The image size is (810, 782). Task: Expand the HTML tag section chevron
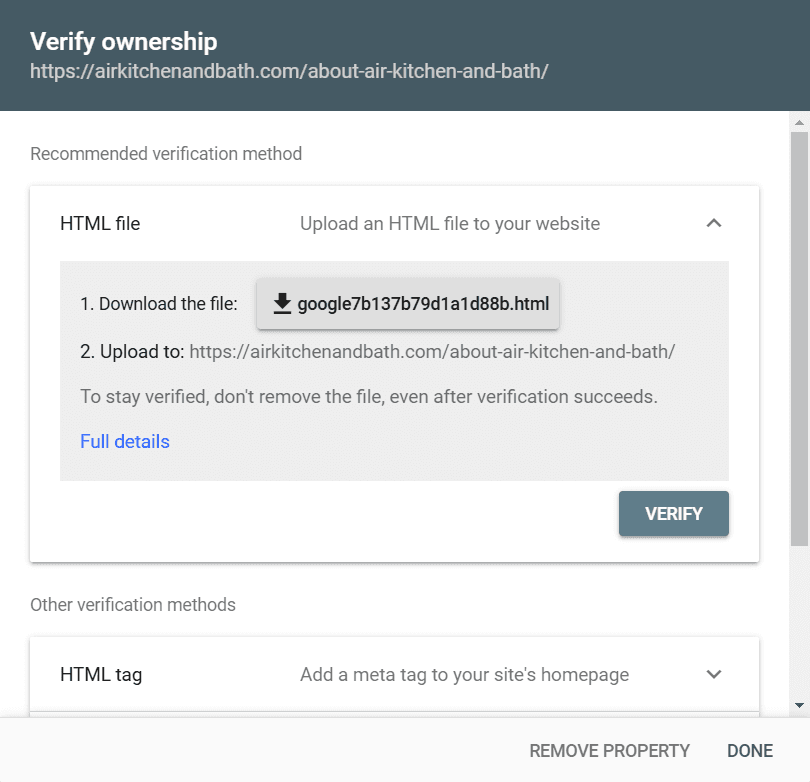(714, 675)
